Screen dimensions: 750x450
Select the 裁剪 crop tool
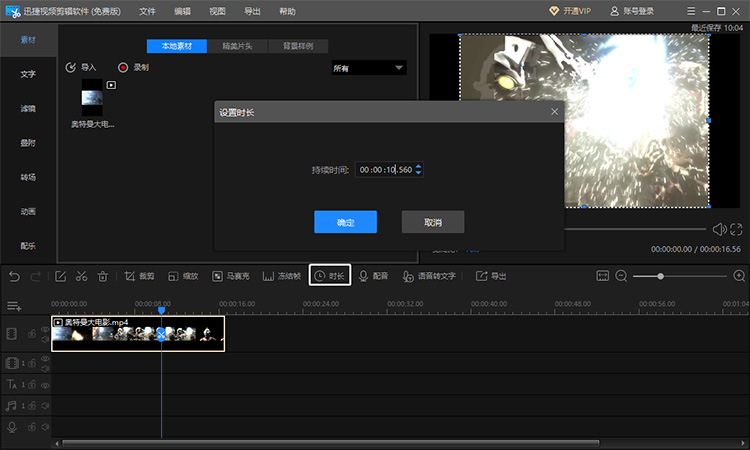[x=139, y=276]
